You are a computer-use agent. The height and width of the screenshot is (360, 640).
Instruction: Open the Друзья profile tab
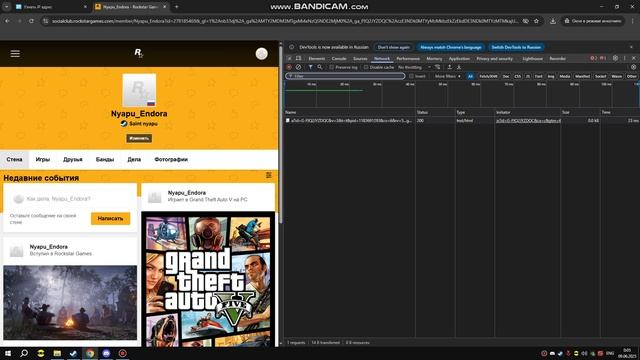73,160
